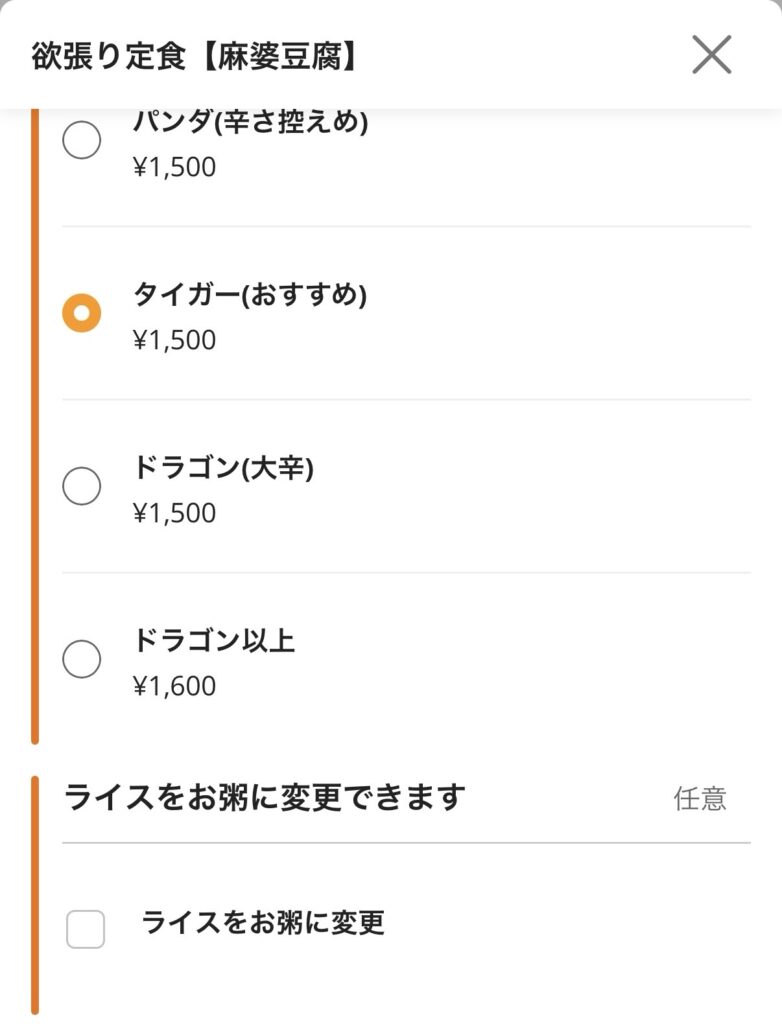Tap the ¥1,500 price under ドラゴン(大辛)
The height and width of the screenshot is (1024, 782).
[x=174, y=513]
